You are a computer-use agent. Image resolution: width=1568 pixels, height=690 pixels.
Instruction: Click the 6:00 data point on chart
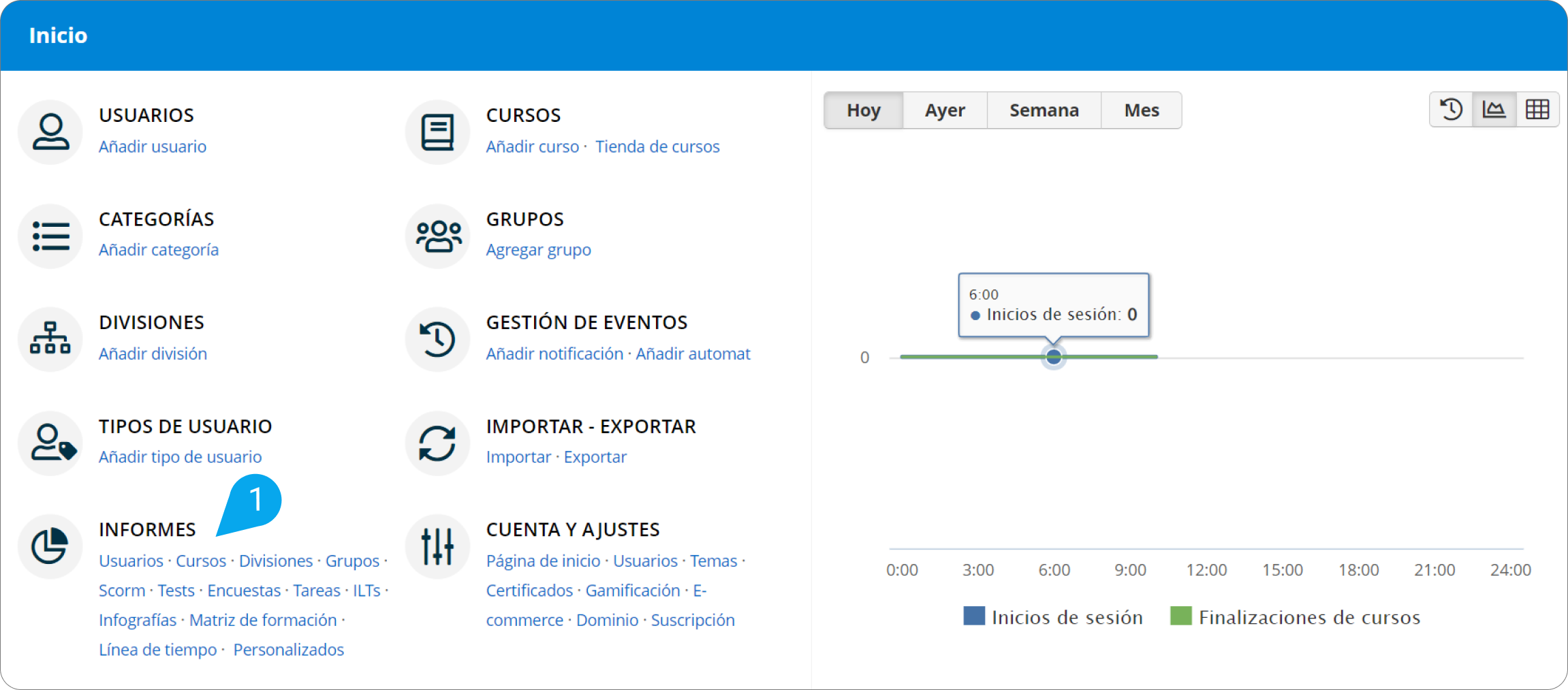[x=1054, y=357]
